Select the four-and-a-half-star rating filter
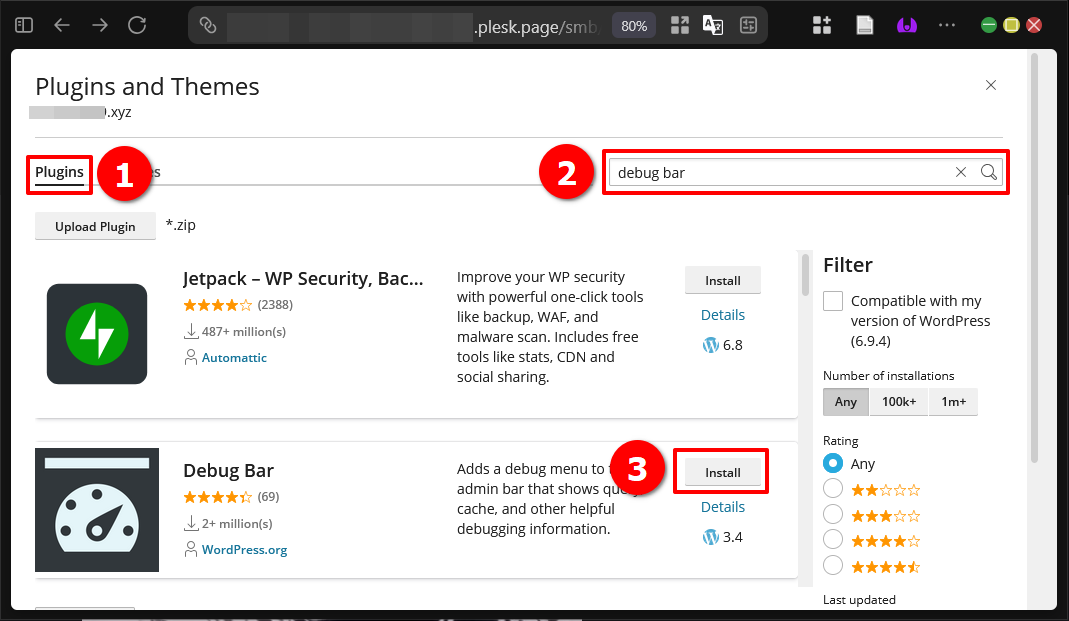1069x621 pixels. click(x=832, y=566)
